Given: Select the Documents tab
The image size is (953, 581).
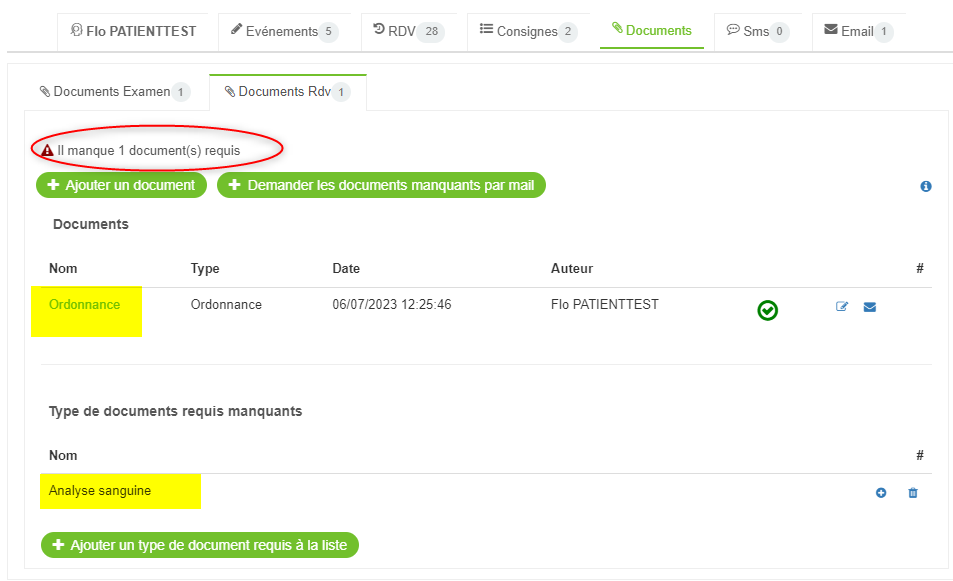Looking at the screenshot, I should (651, 31).
